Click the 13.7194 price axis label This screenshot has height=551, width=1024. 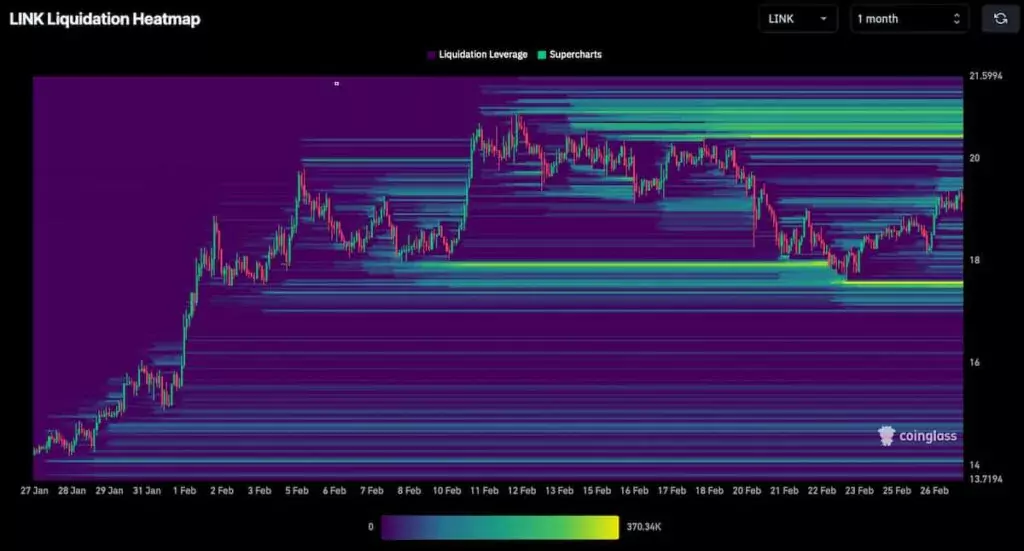pyautogui.click(x=985, y=479)
